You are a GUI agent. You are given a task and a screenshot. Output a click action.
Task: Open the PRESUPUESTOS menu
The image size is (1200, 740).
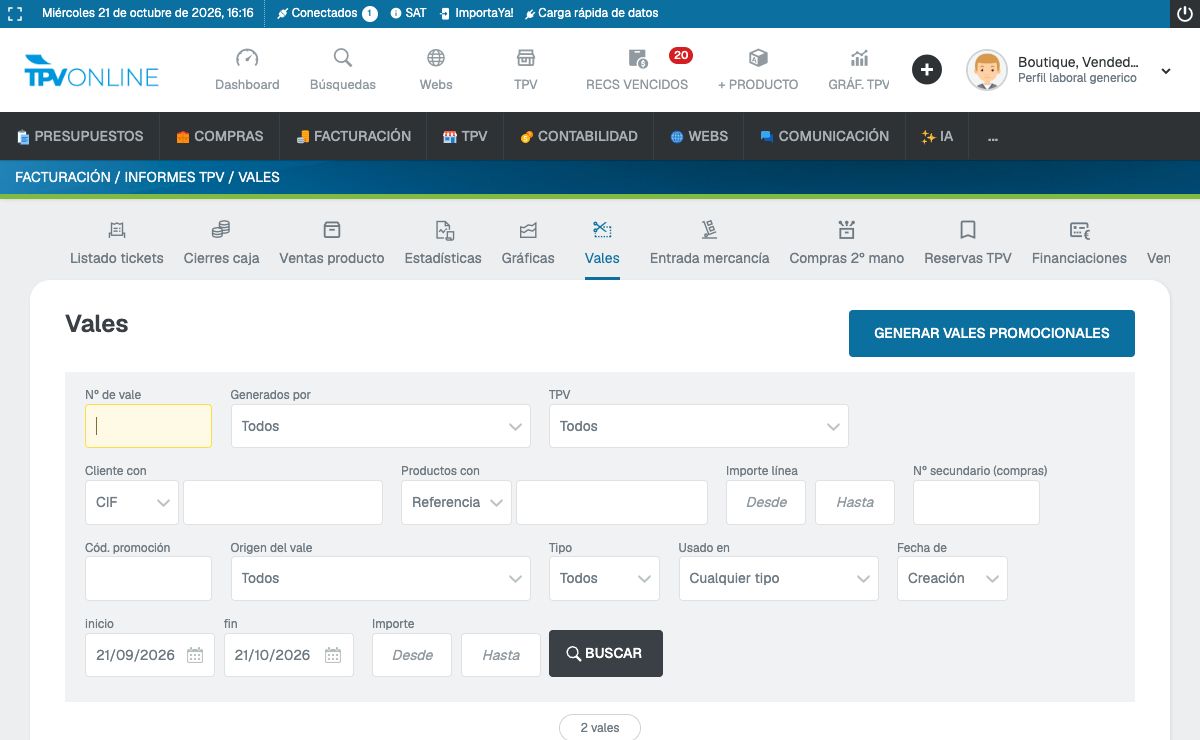pyautogui.click(x=80, y=136)
